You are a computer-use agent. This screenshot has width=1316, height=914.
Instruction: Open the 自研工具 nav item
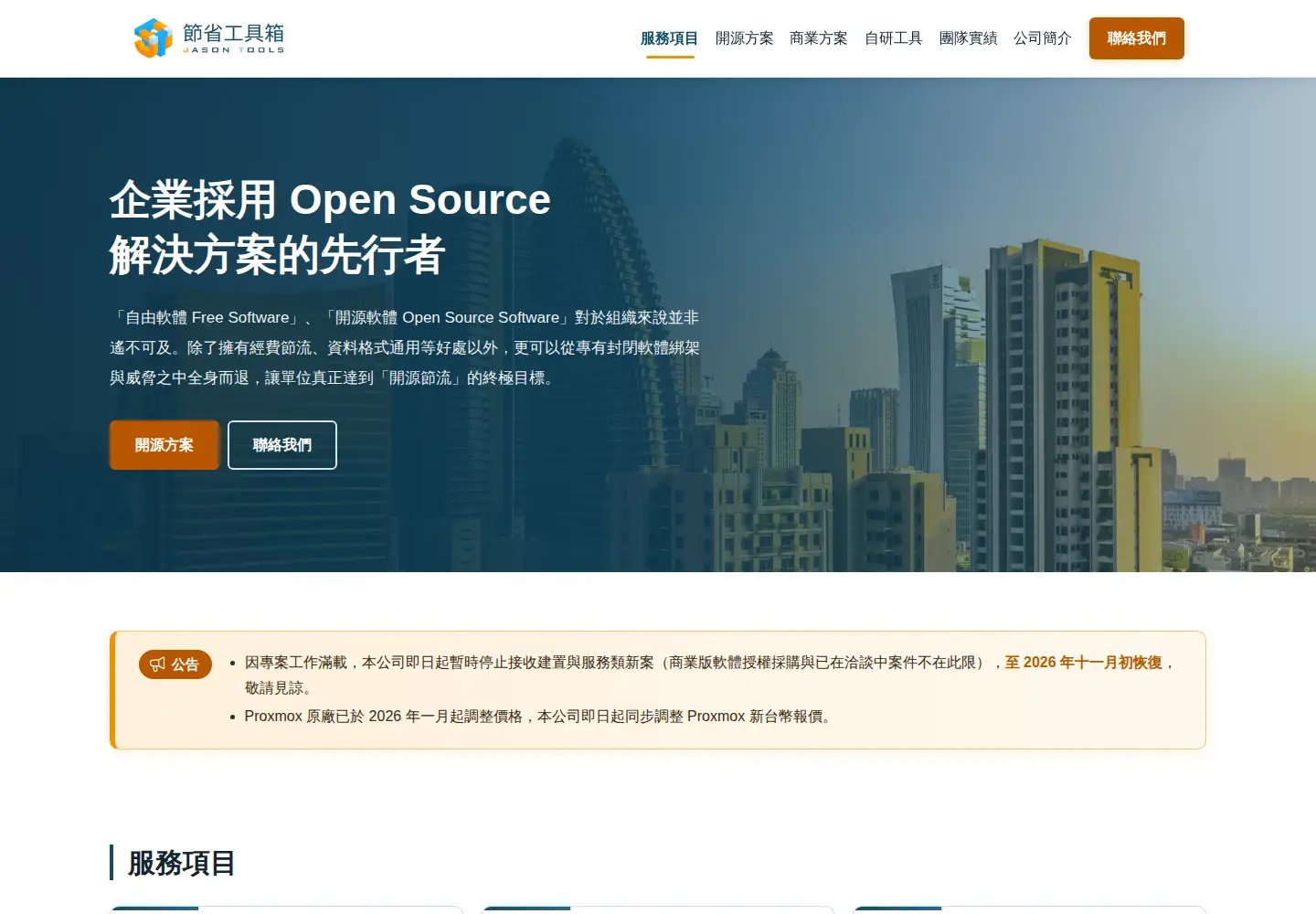894,38
